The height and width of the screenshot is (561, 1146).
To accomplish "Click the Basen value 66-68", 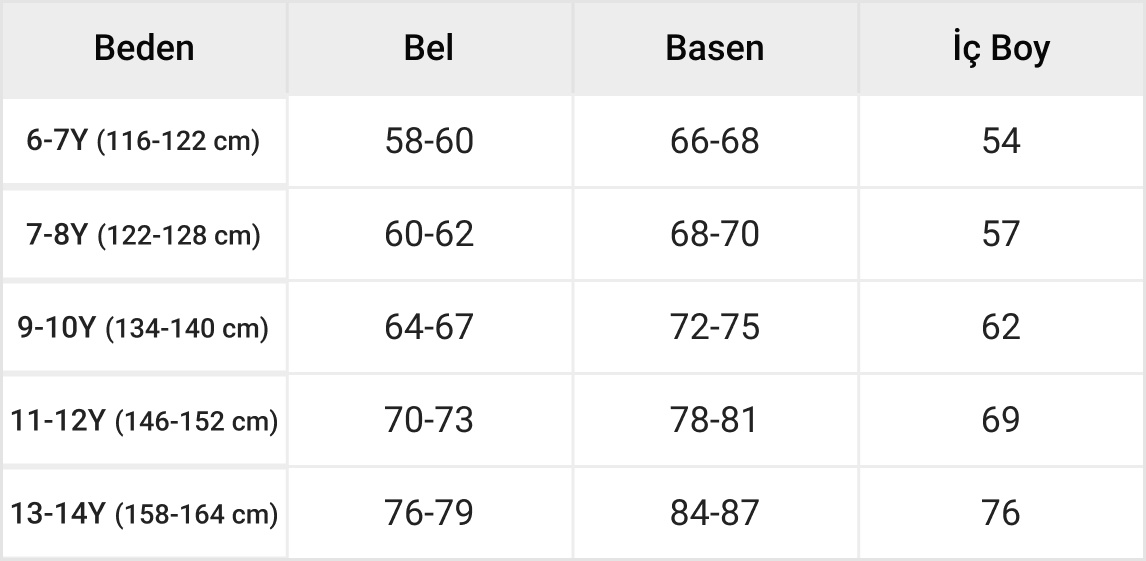I will (x=714, y=141).
